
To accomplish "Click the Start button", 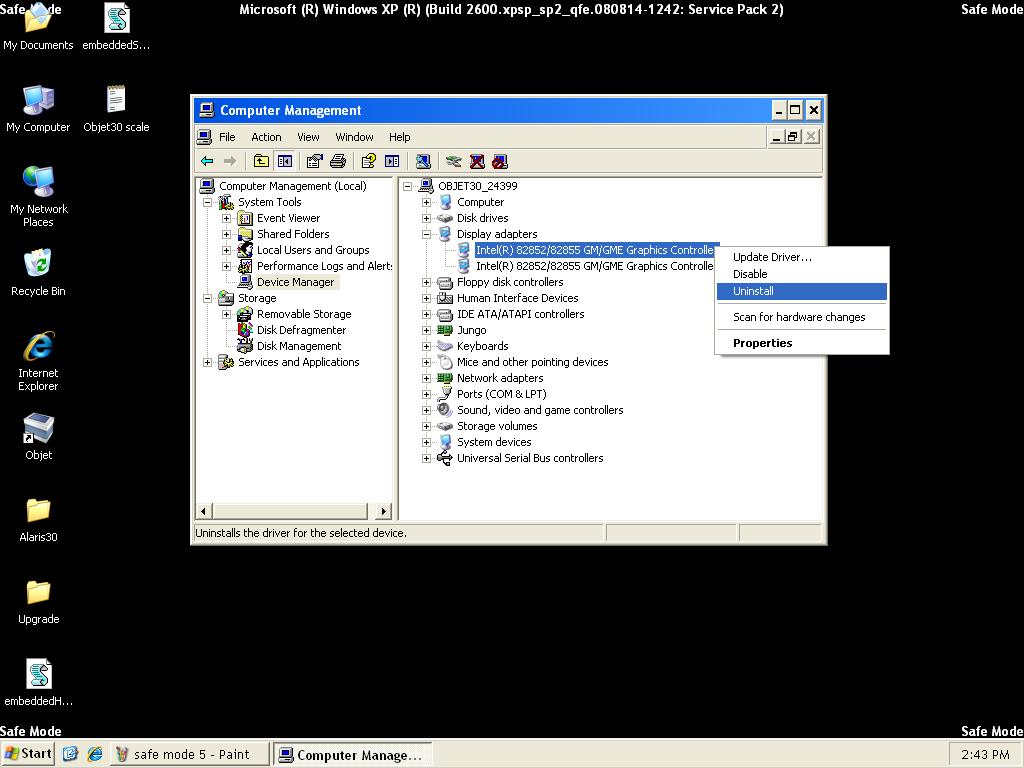I will (x=28, y=754).
